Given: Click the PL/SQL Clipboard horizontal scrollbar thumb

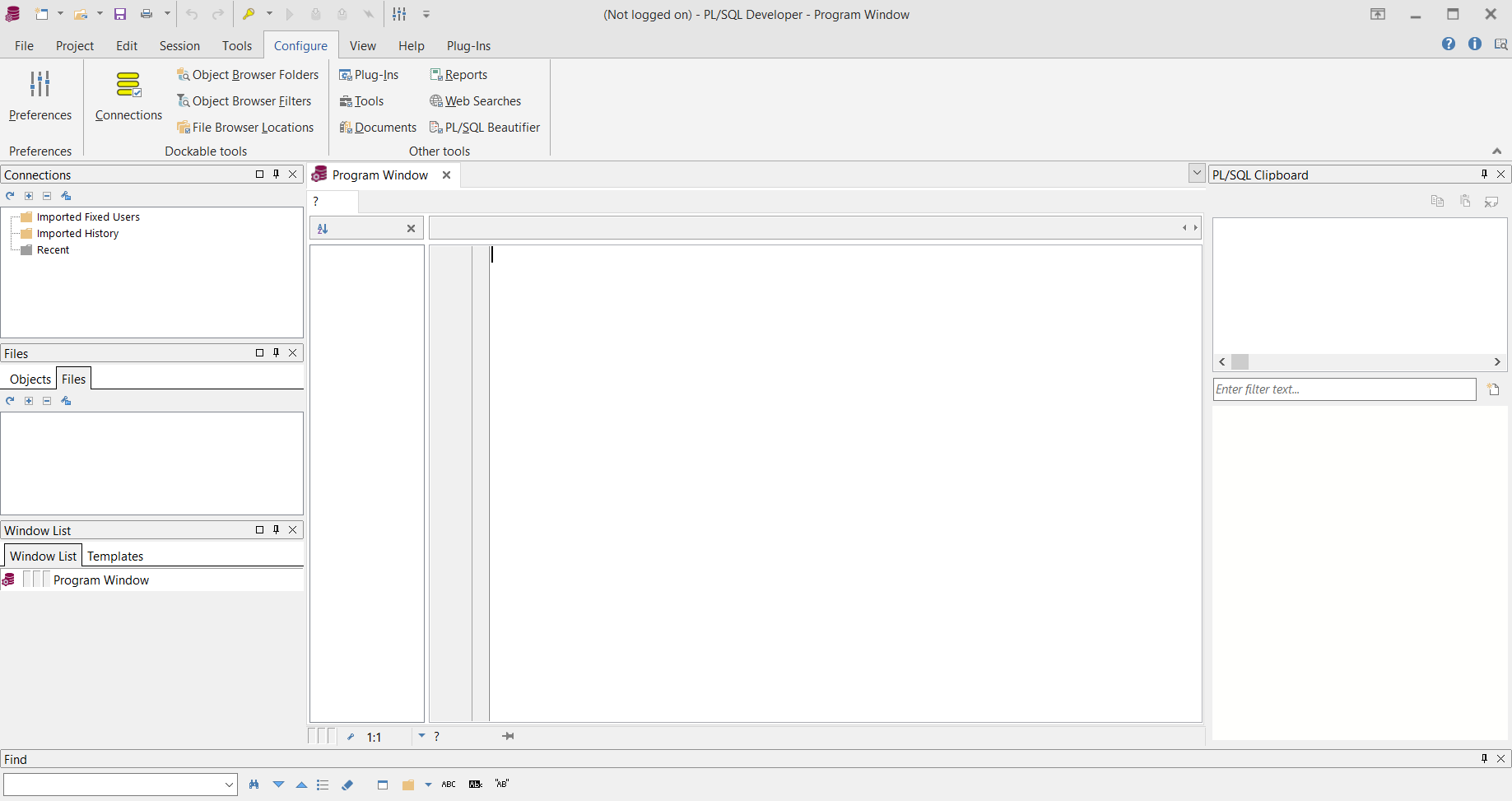Looking at the screenshot, I should (x=1240, y=362).
